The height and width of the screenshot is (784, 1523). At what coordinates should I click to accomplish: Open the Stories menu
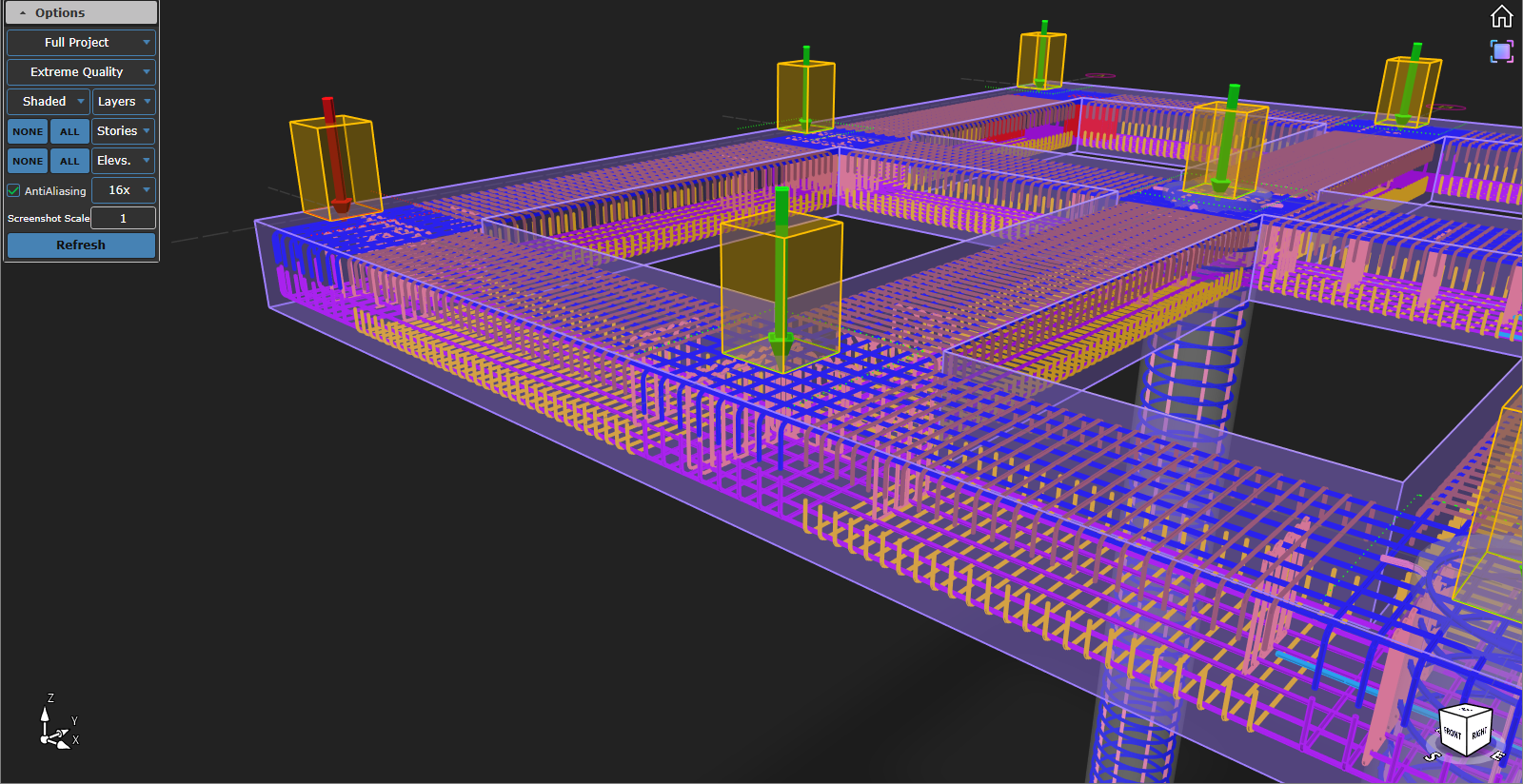click(124, 131)
